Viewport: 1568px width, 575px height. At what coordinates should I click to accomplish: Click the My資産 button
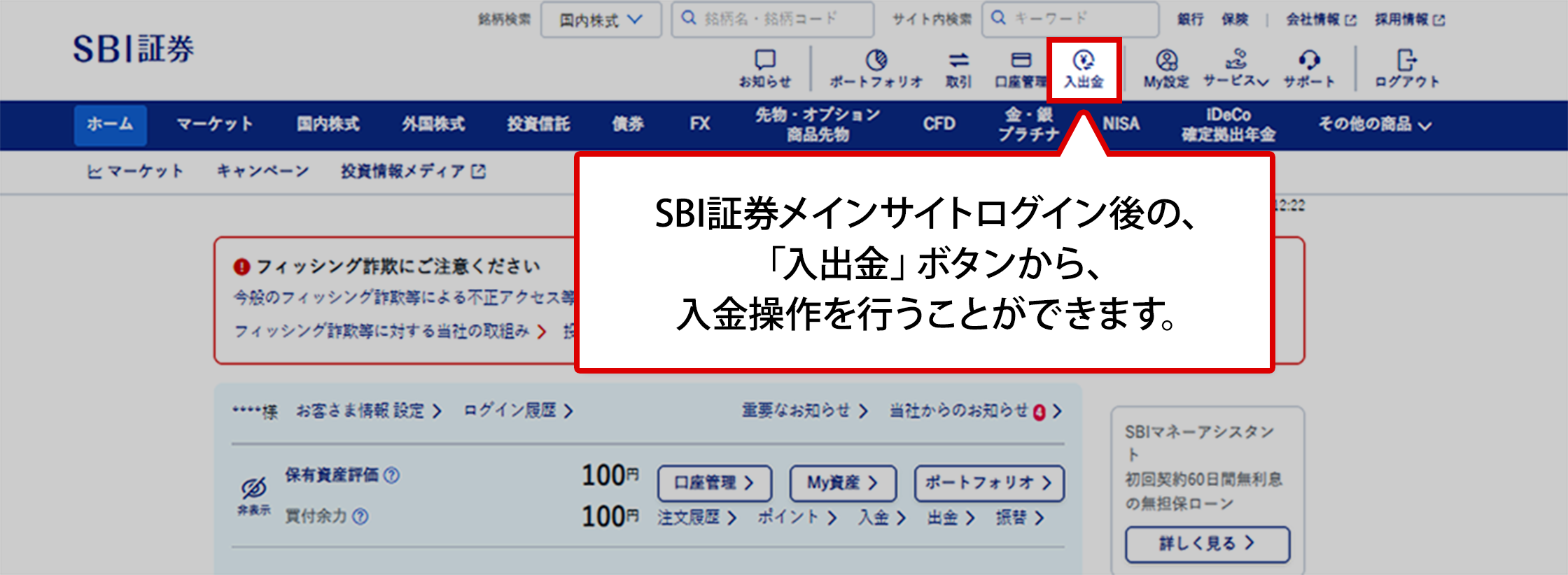coord(843,483)
